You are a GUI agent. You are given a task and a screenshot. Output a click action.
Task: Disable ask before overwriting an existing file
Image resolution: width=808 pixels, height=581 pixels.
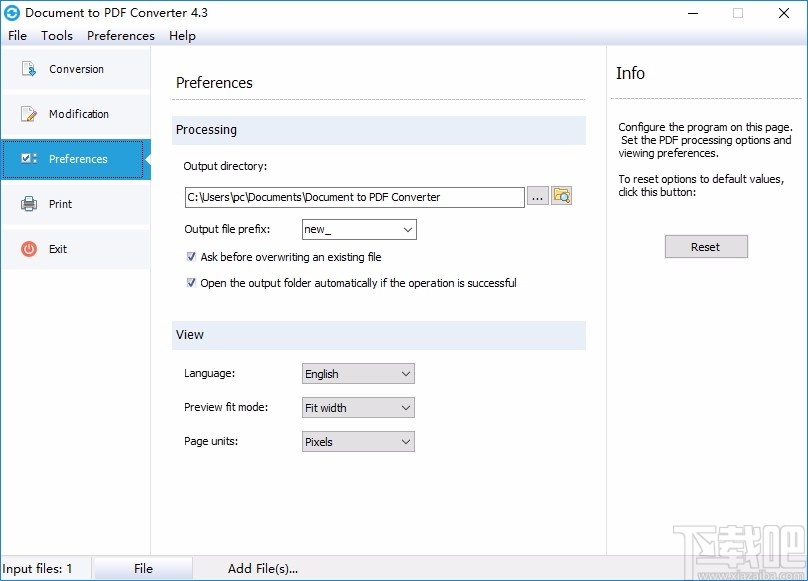[x=190, y=257]
